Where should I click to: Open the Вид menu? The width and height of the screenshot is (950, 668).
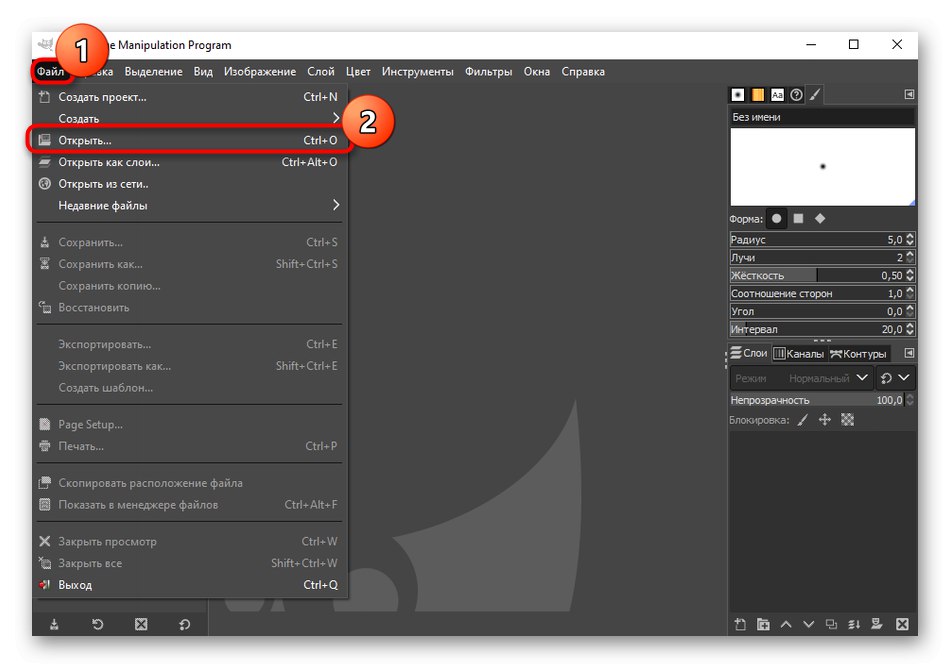(203, 71)
